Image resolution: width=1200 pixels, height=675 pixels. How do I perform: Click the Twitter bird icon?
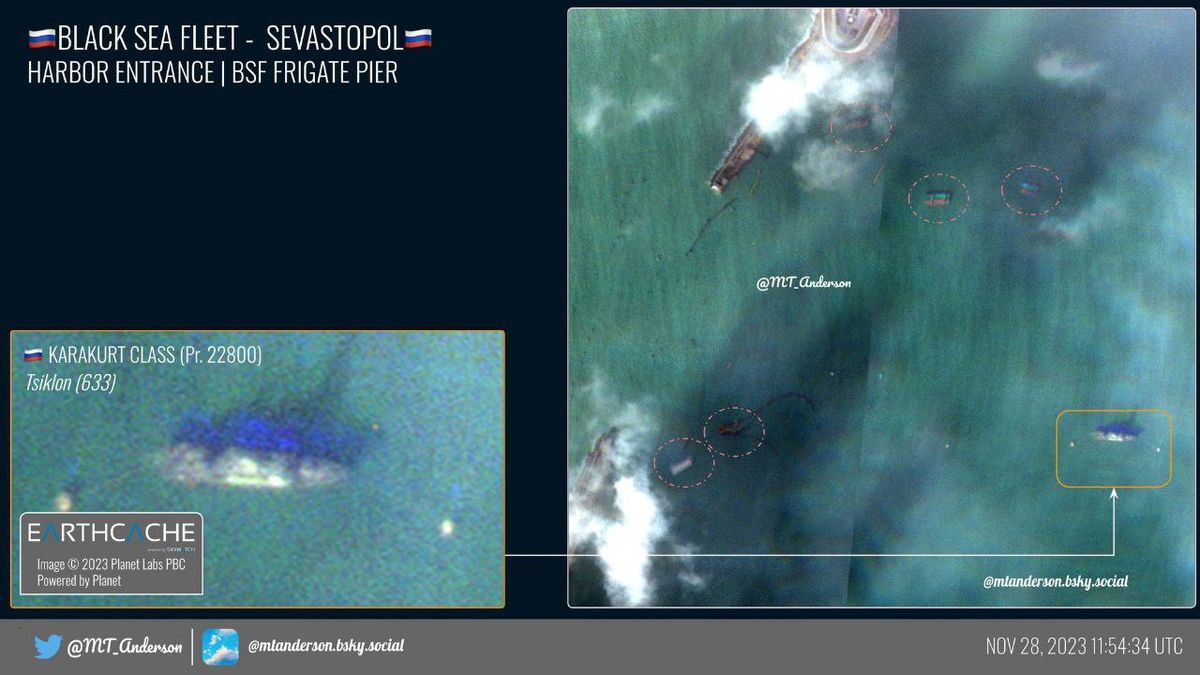pyautogui.click(x=47, y=647)
